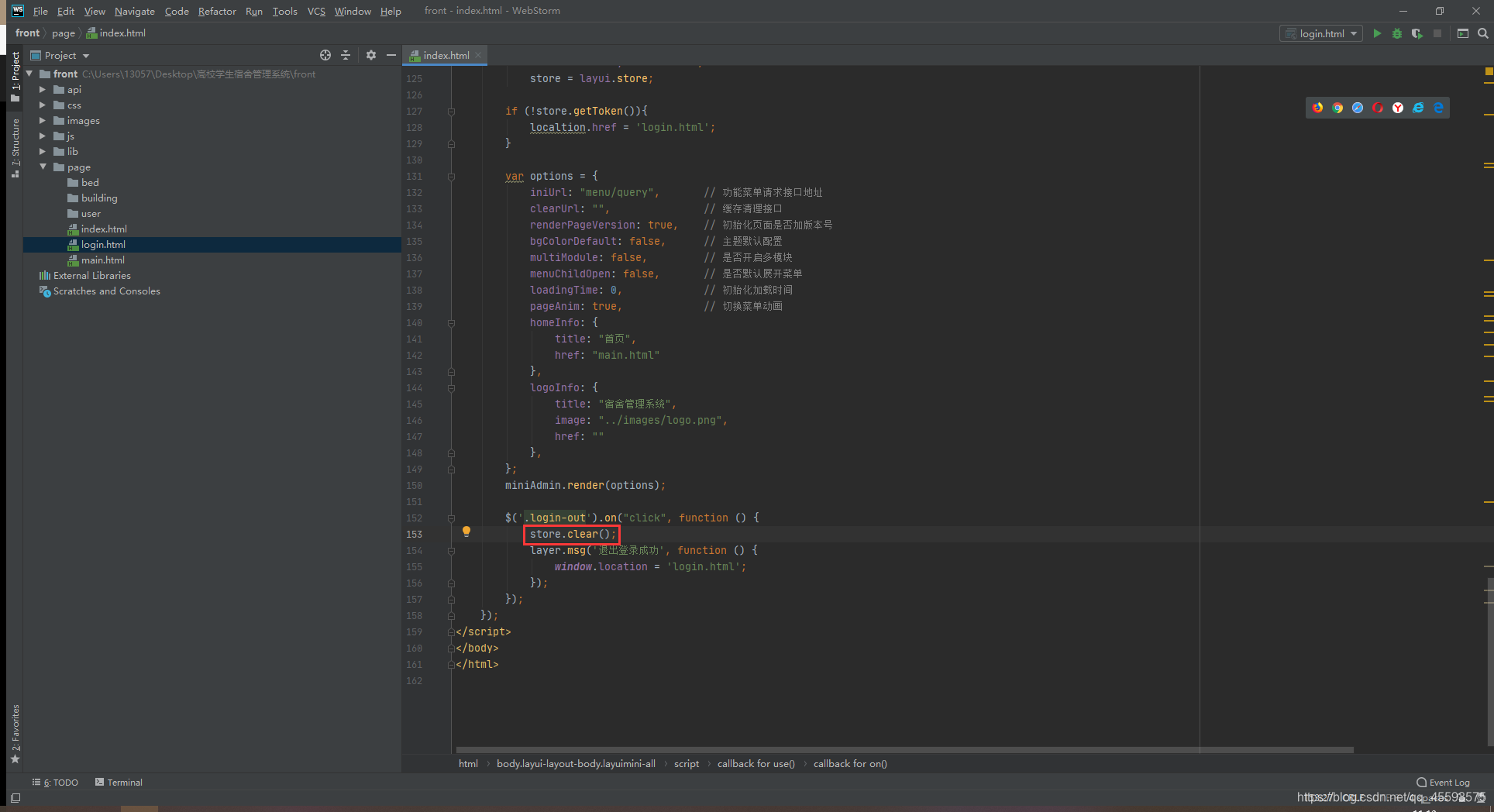This screenshot has width=1494, height=812.
Task: Click 'page' in navigation bar breadcrumb
Action: point(64,33)
